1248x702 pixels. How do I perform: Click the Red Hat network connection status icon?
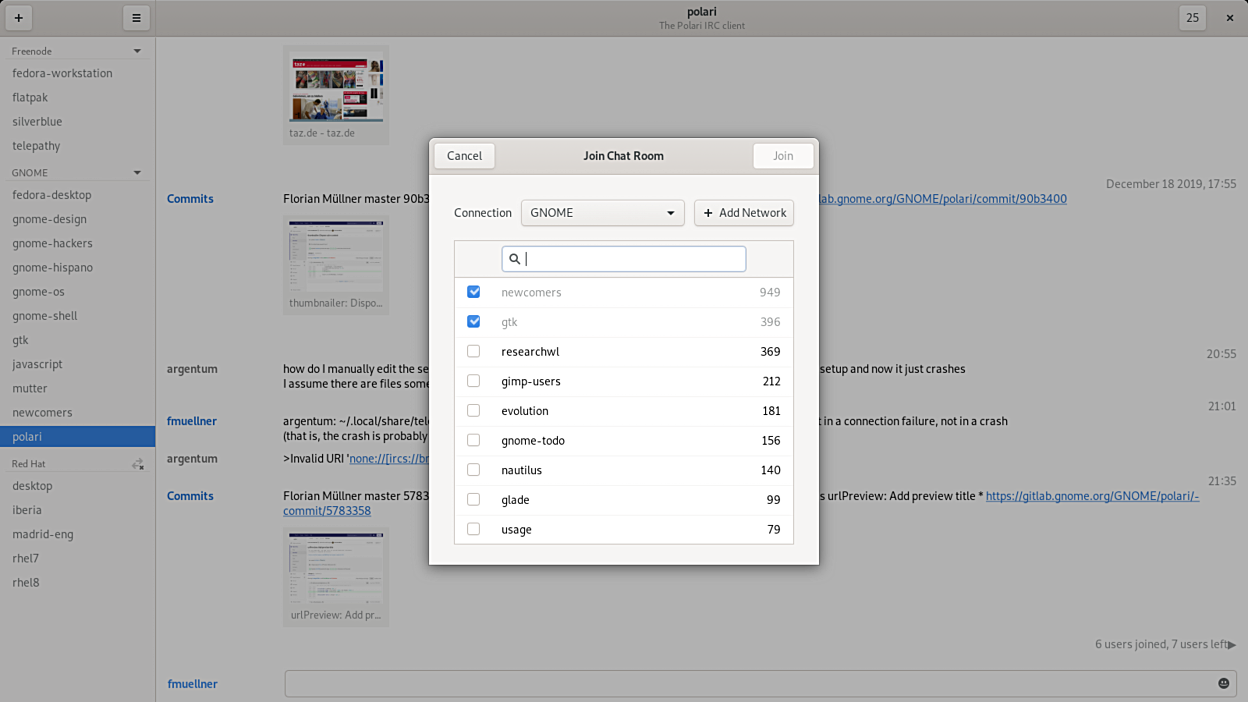coord(138,464)
